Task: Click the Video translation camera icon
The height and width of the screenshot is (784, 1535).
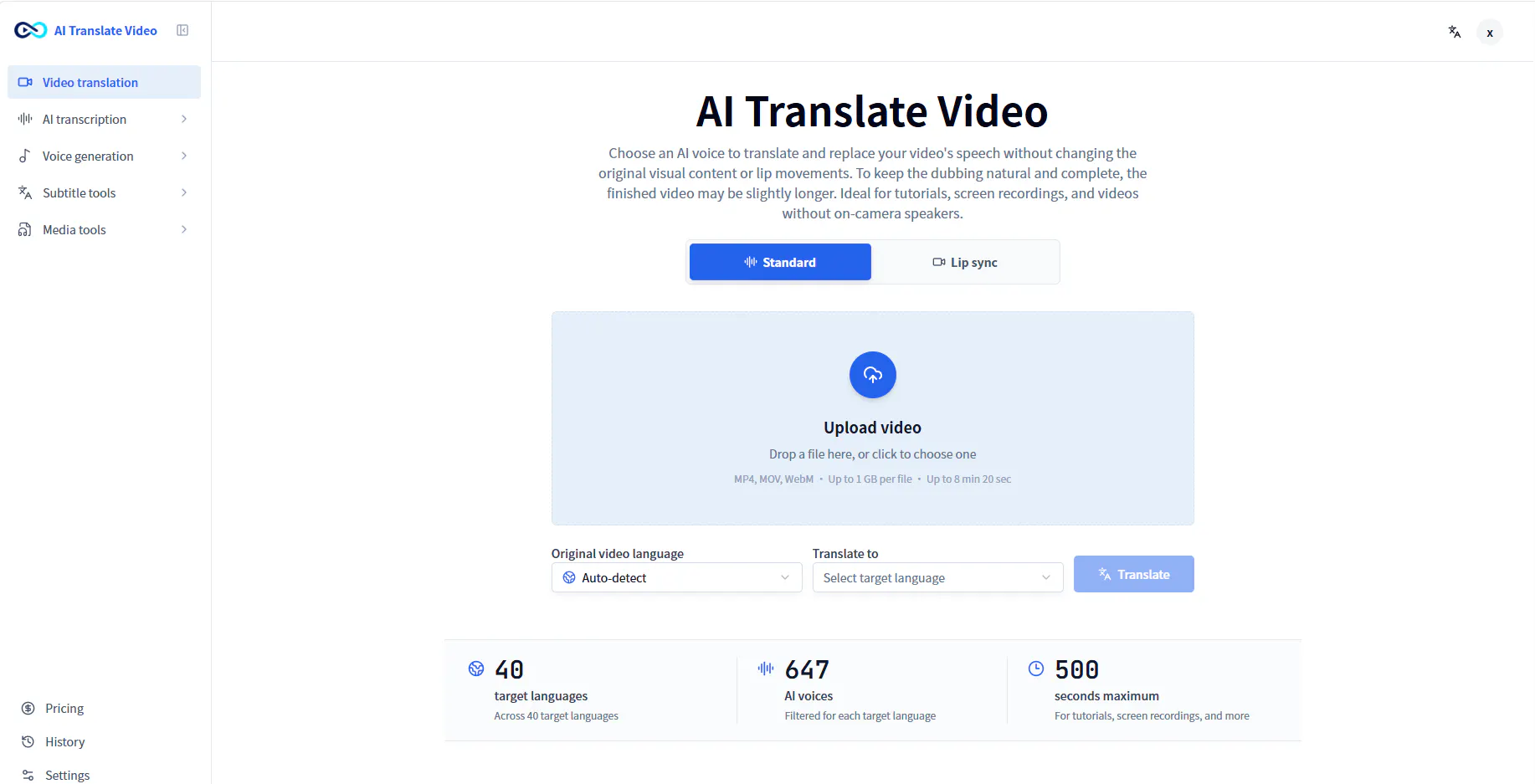Action: [25, 82]
